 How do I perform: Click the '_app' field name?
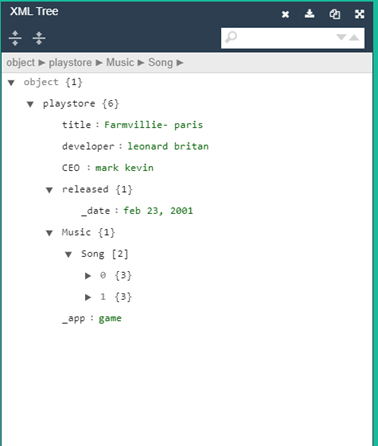coord(74,319)
